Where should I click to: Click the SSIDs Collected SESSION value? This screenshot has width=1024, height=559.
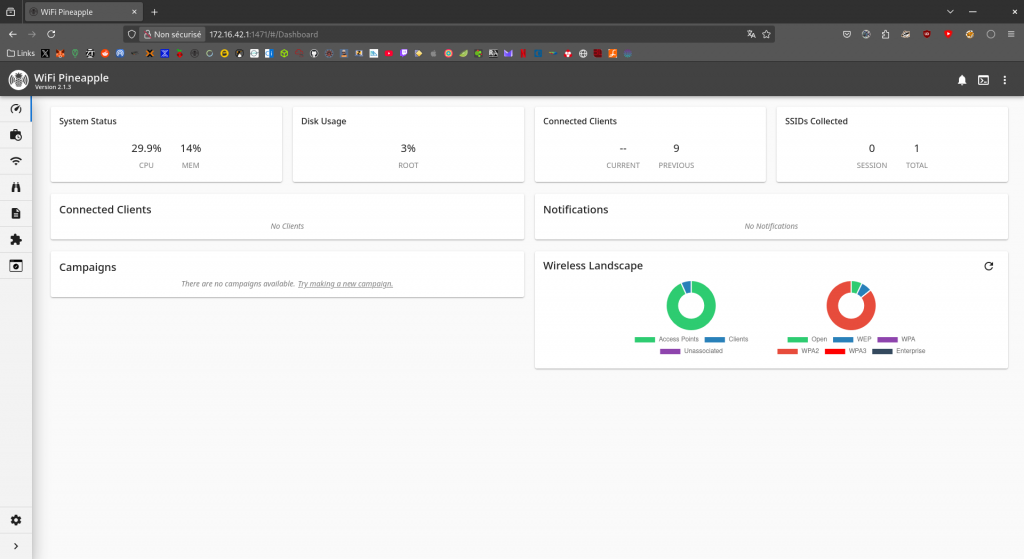click(872, 149)
